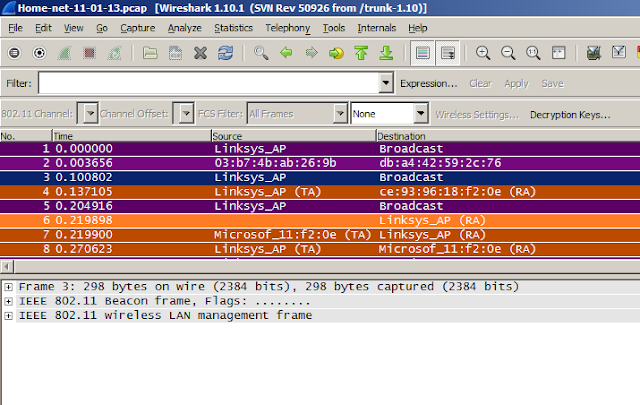Viewport: 640px width, 405px height.
Task: Expand the Frame 3 details tree
Action: coord(8,287)
